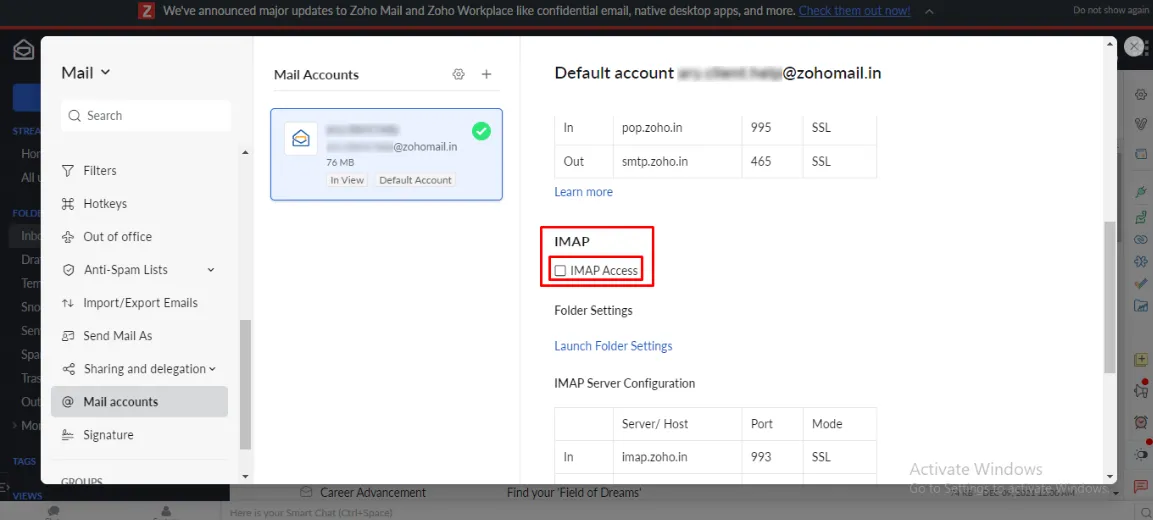Expand the Anti-Spam Lists section
The width and height of the screenshot is (1153, 520).
point(211,270)
